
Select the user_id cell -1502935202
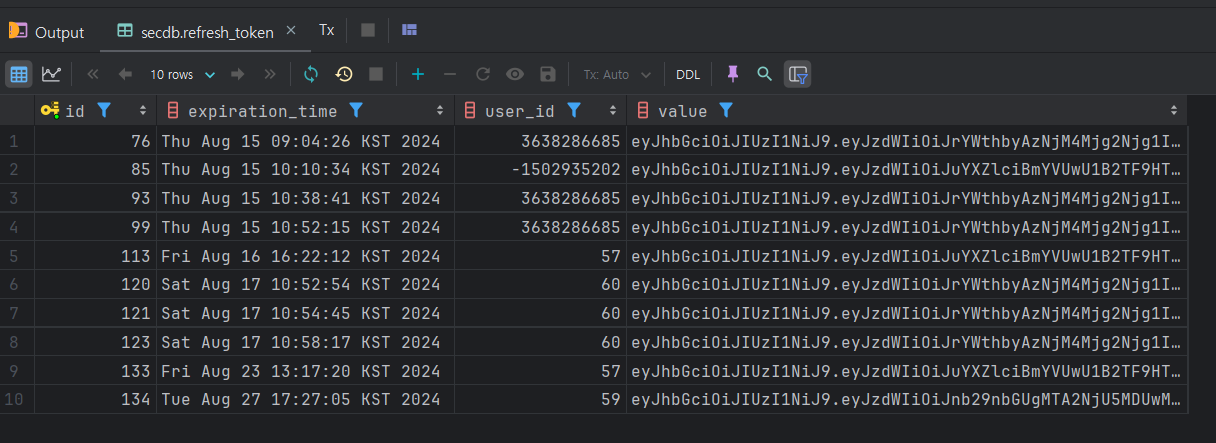pos(540,170)
